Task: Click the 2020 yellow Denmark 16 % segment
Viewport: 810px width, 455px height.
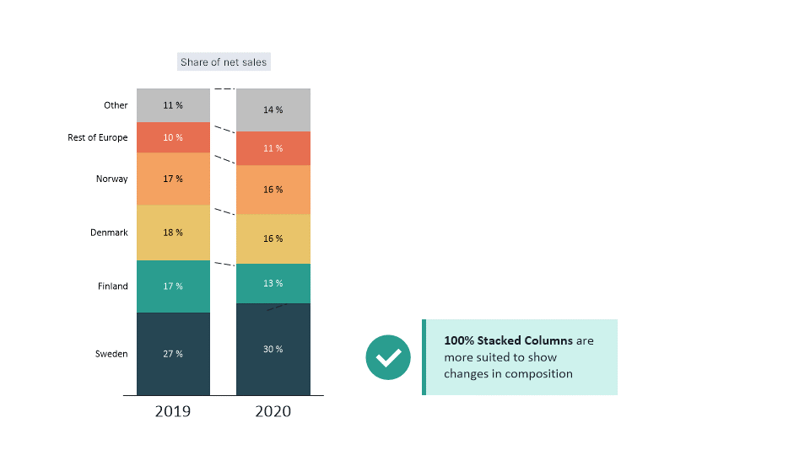Action: pos(273,239)
